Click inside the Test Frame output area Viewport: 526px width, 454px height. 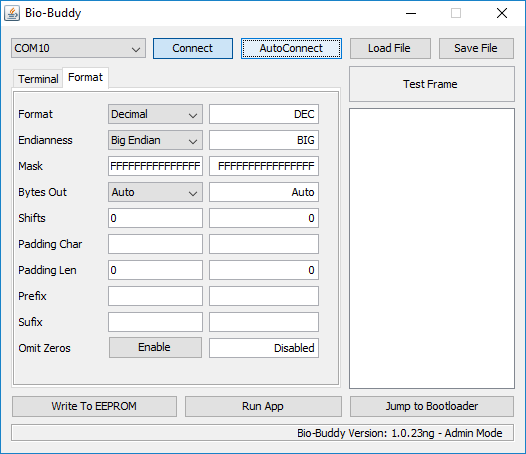tap(432, 248)
